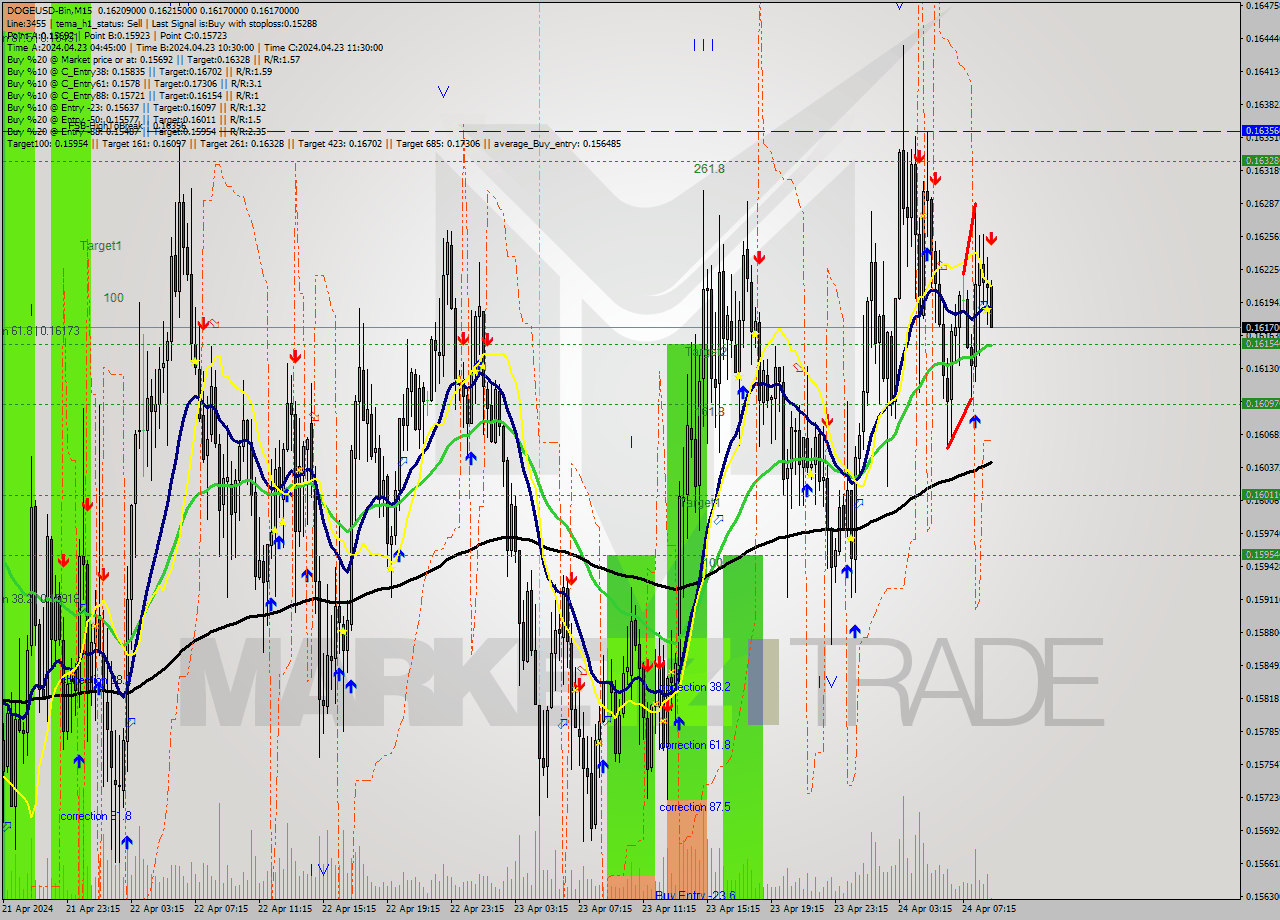This screenshot has height=920, width=1280.
Task: Click the DOGEUSD-Bin,M15 symbol title
Action: point(49,11)
